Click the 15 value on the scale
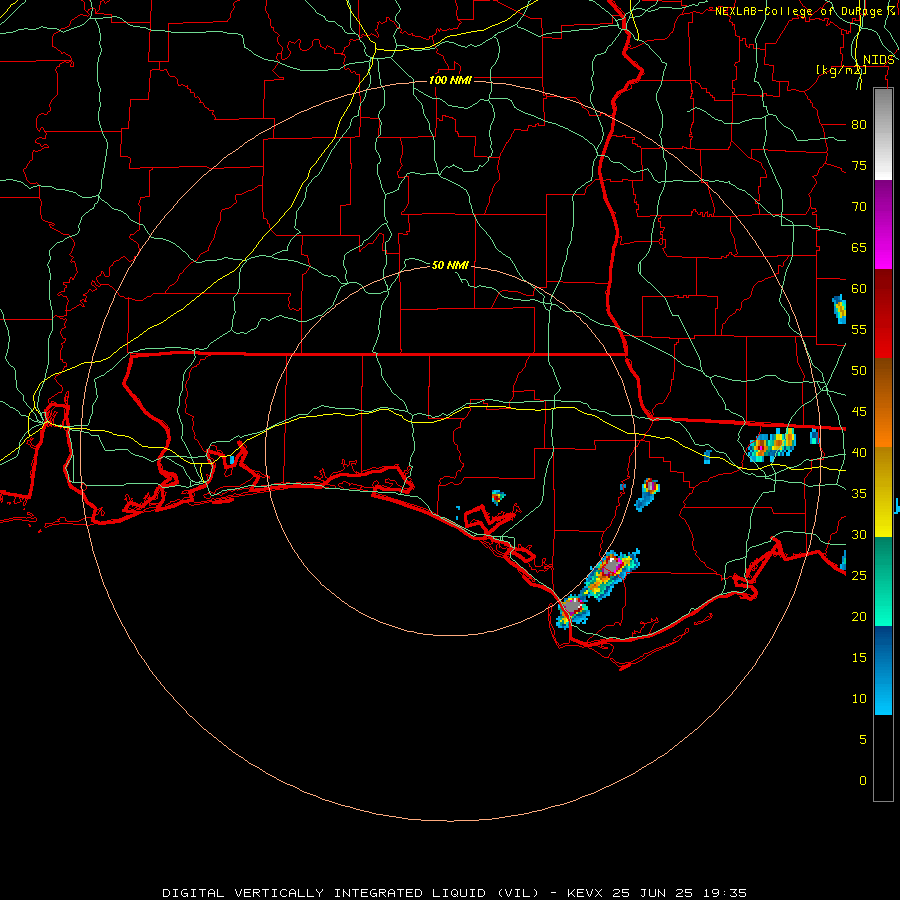900x900 pixels. click(x=859, y=658)
